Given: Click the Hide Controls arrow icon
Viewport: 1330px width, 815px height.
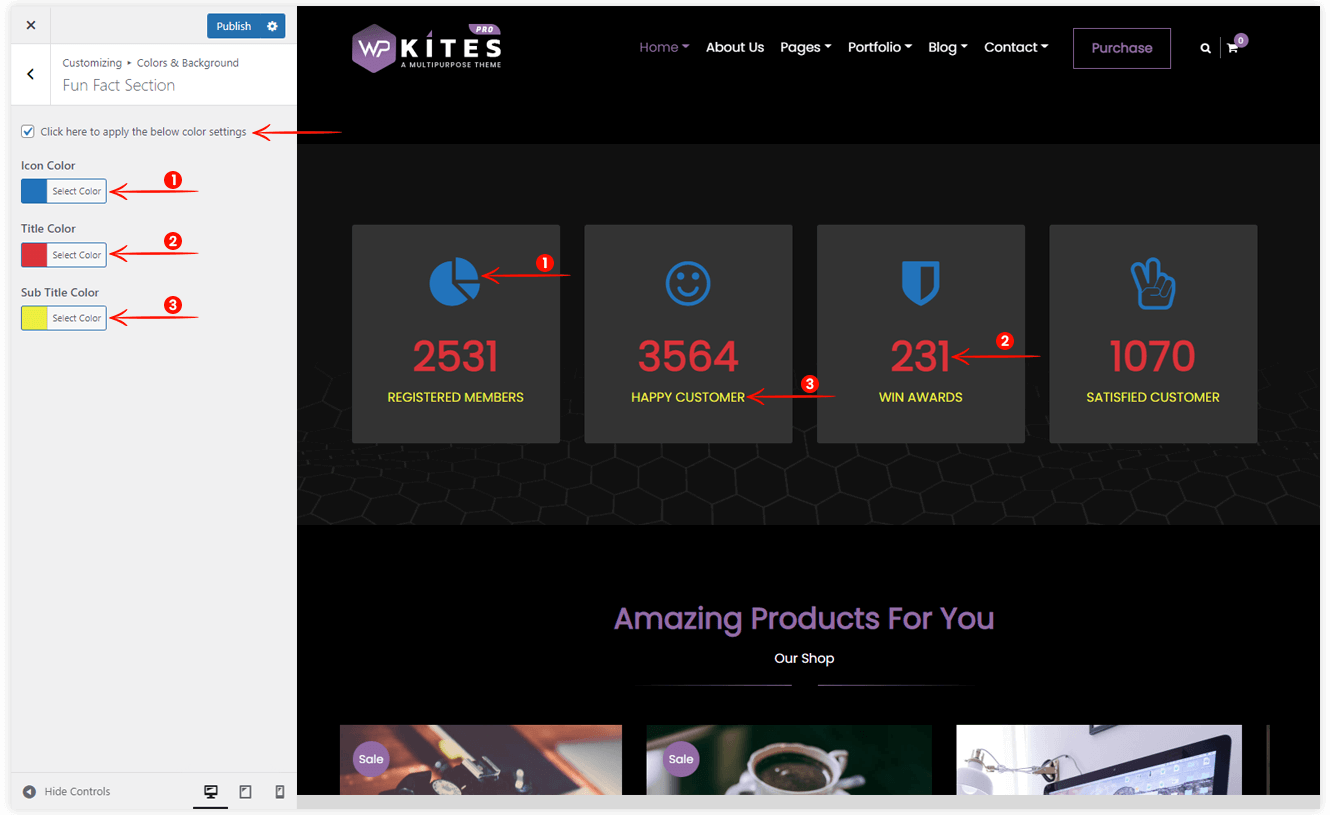Looking at the screenshot, I should tap(29, 792).
